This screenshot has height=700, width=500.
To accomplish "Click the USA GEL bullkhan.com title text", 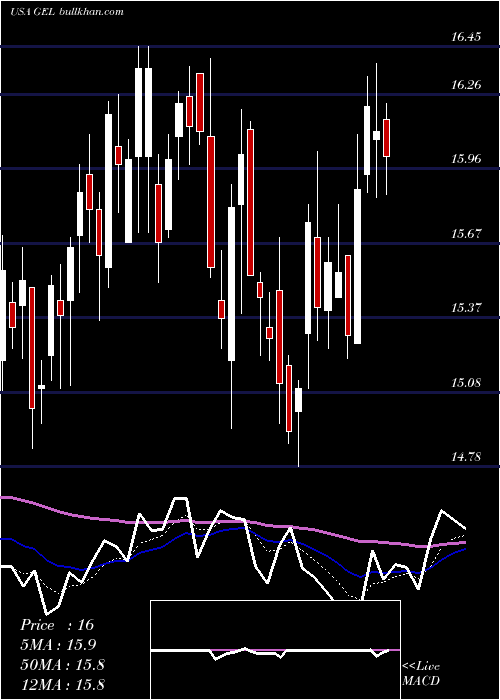I will tap(67, 12).
